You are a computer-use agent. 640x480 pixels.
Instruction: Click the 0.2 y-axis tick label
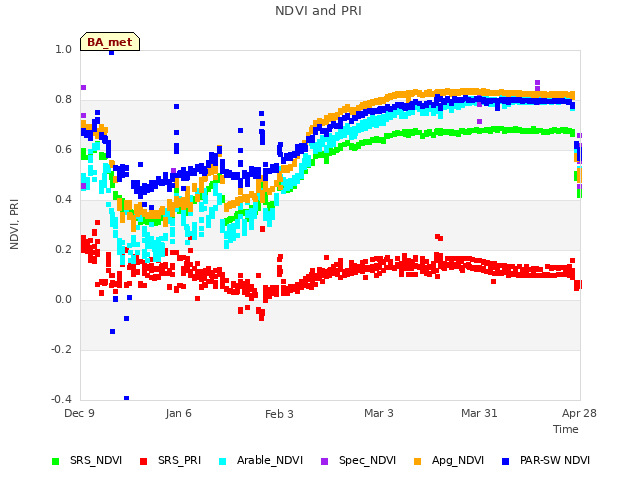pos(63,249)
